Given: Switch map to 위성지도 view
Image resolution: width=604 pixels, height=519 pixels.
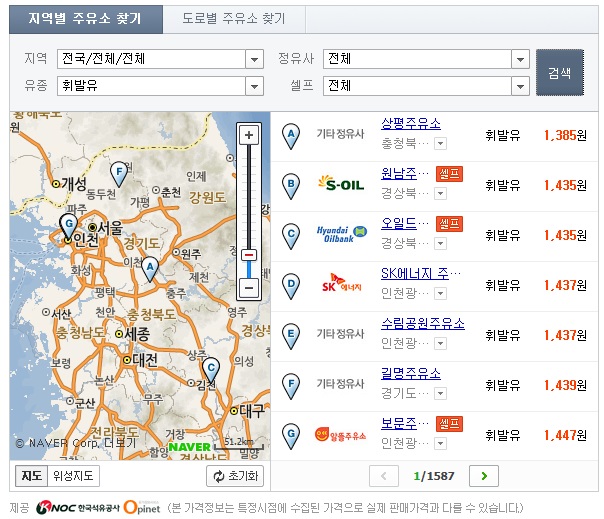Looking at the screenshot, I should pyautogui.click(x=73, y=476).
